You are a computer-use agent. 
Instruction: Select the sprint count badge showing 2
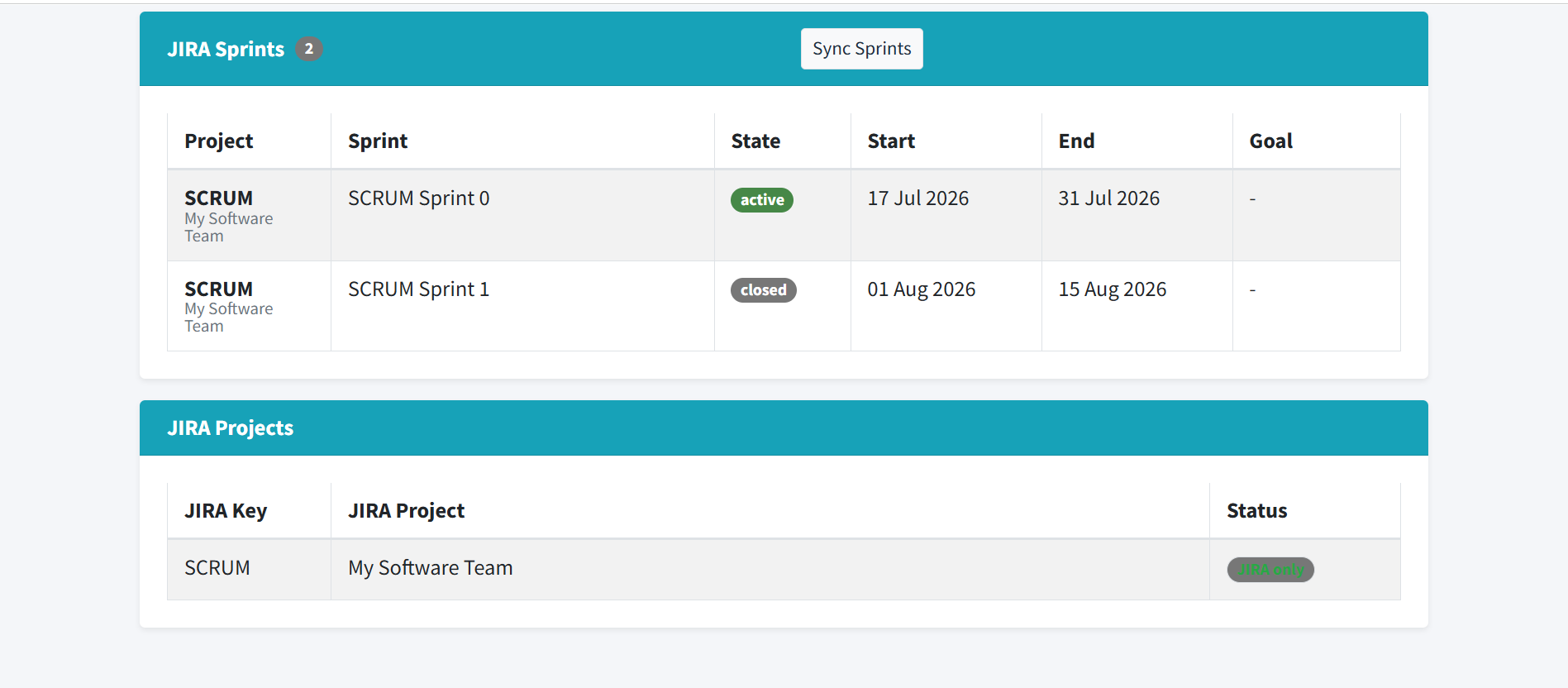tap(309, 49)
